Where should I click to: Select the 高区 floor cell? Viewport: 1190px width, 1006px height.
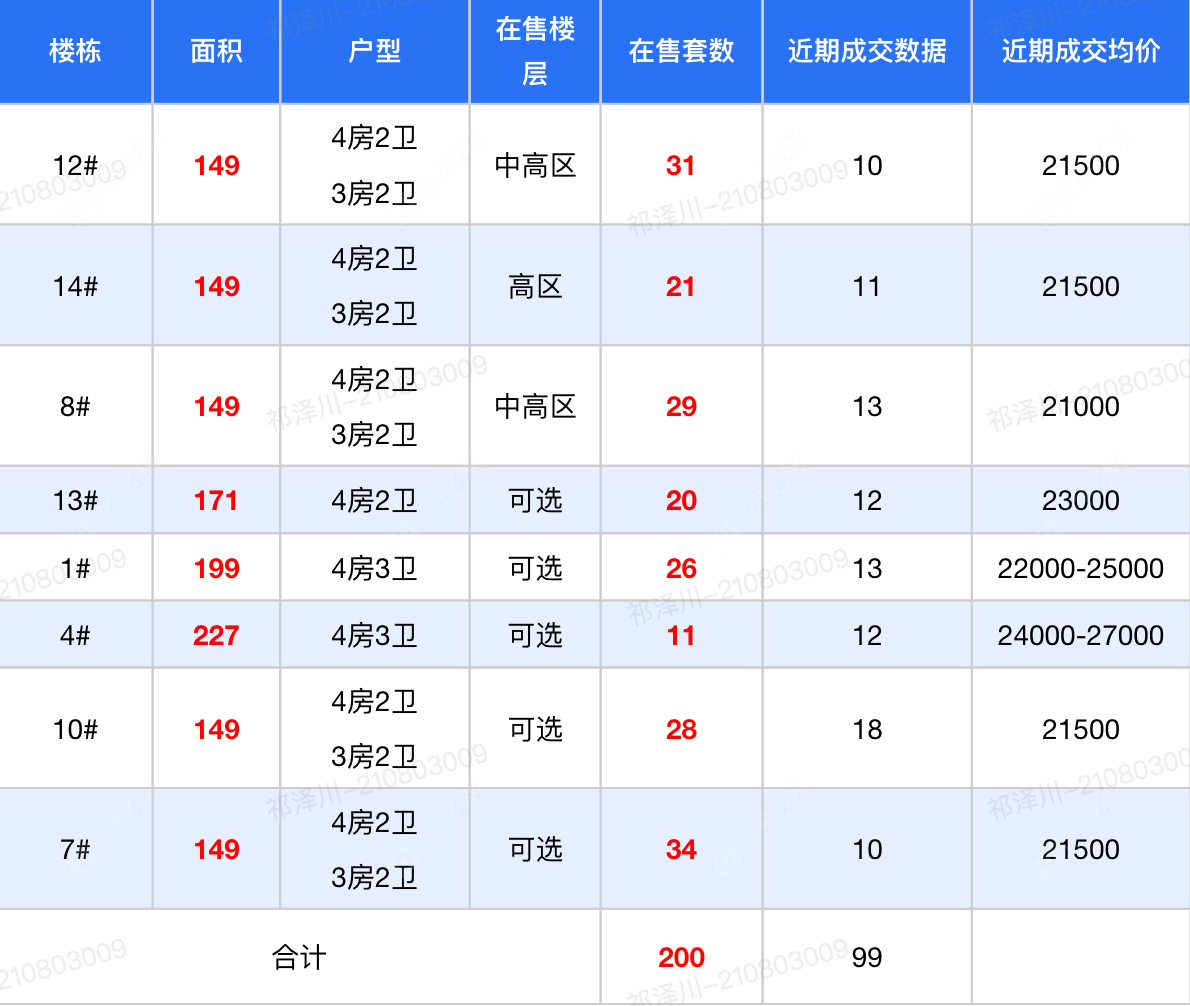tap(535, 287)
